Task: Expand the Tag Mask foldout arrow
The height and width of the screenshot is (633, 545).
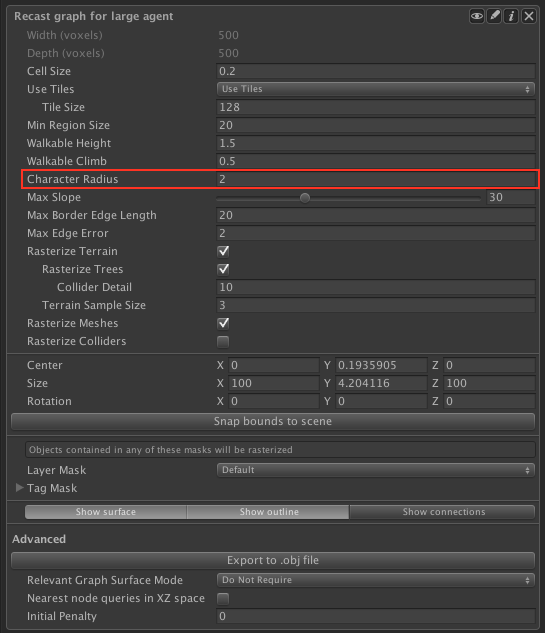Action: (x=19, y=488)
